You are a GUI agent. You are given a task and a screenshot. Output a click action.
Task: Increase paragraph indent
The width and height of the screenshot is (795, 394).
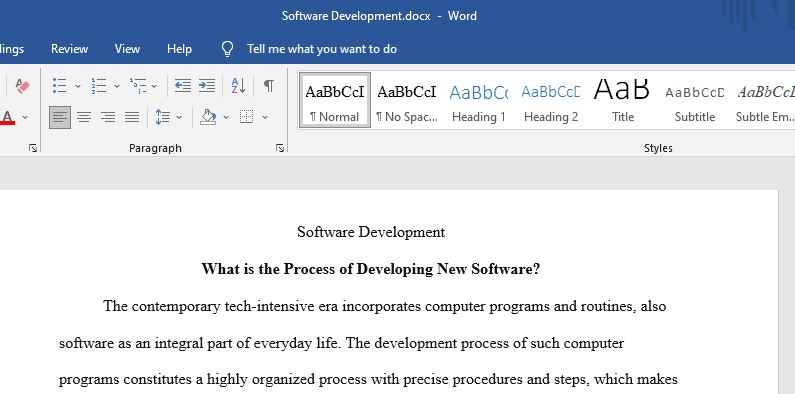coord(206,86)
